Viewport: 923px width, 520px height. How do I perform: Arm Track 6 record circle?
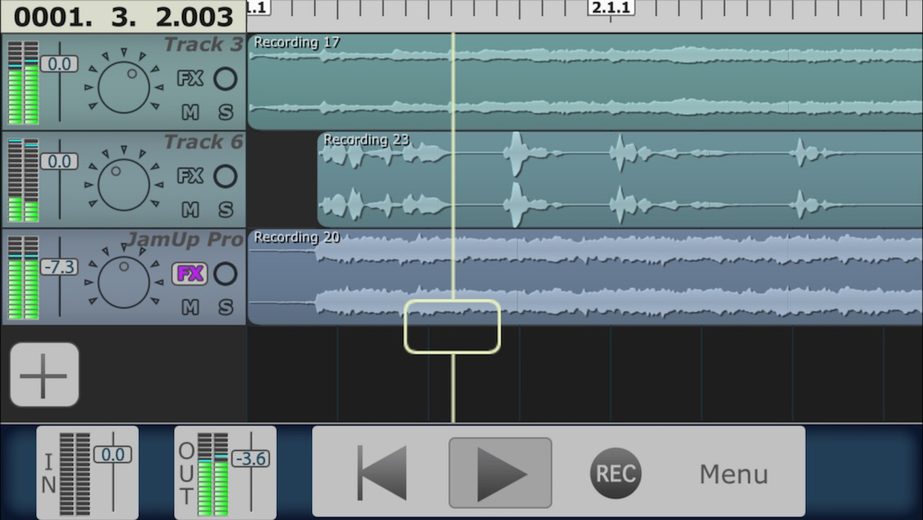(225, 175)
